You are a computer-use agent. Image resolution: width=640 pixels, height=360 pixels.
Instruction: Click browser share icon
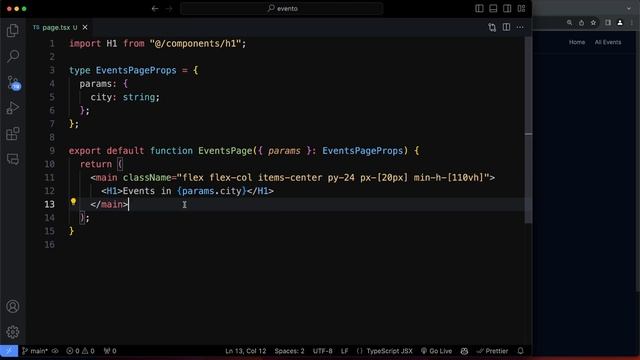pyautogui.click(x=581, y=23)
